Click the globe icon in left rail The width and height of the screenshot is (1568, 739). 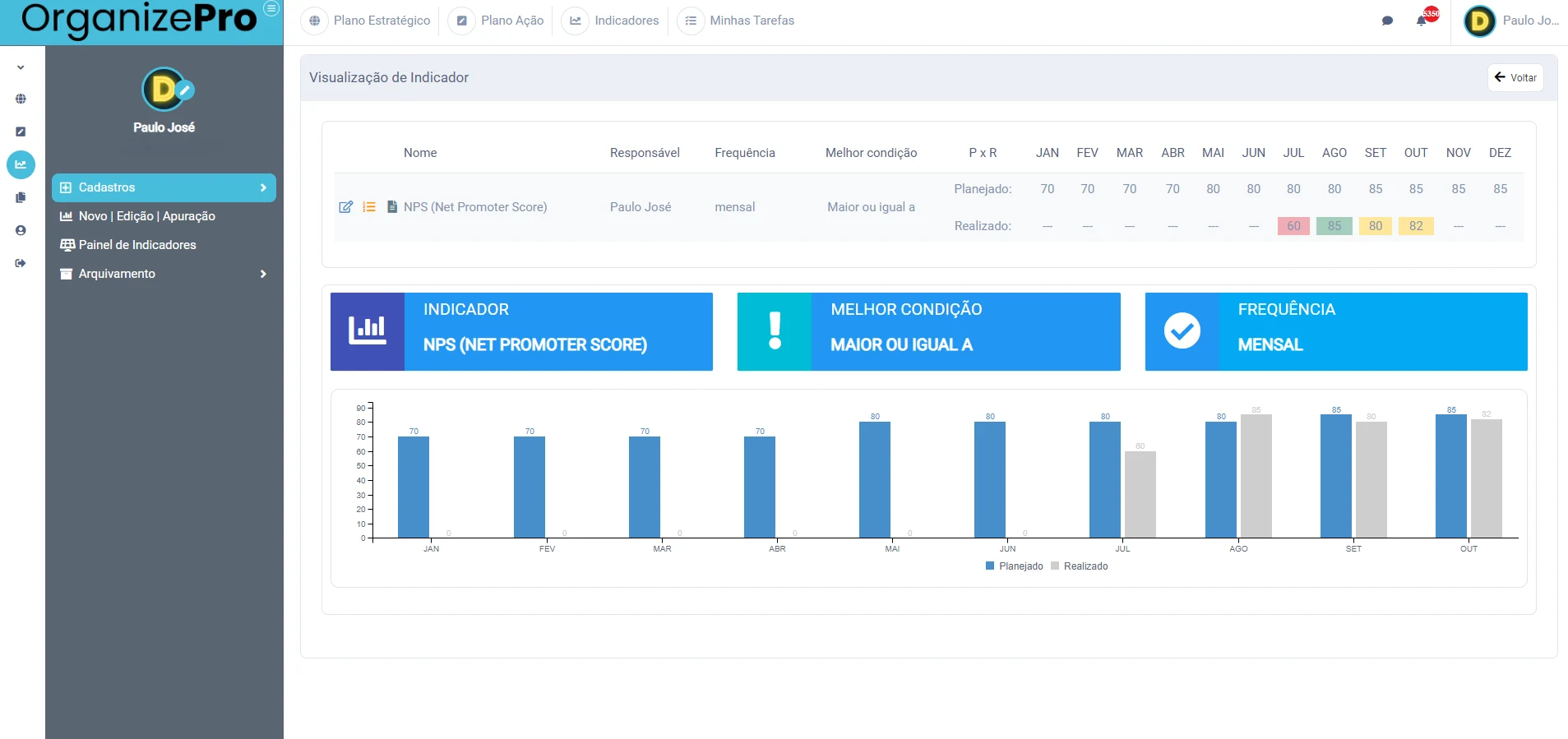(x=21, y=99)
